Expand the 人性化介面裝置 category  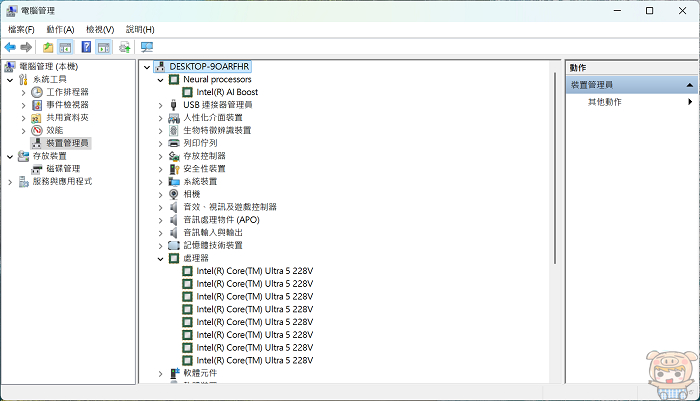pyautogui.click(x=160, y=118)
